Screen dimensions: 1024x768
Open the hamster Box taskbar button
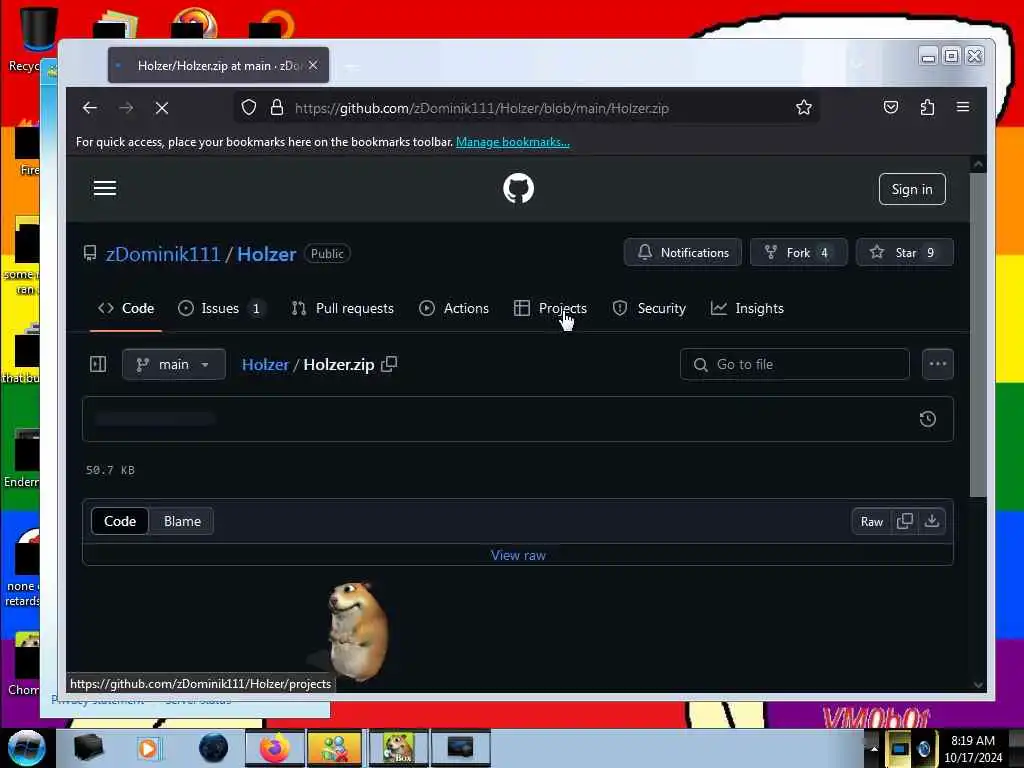pyautogui.click(x=398, y=748)
